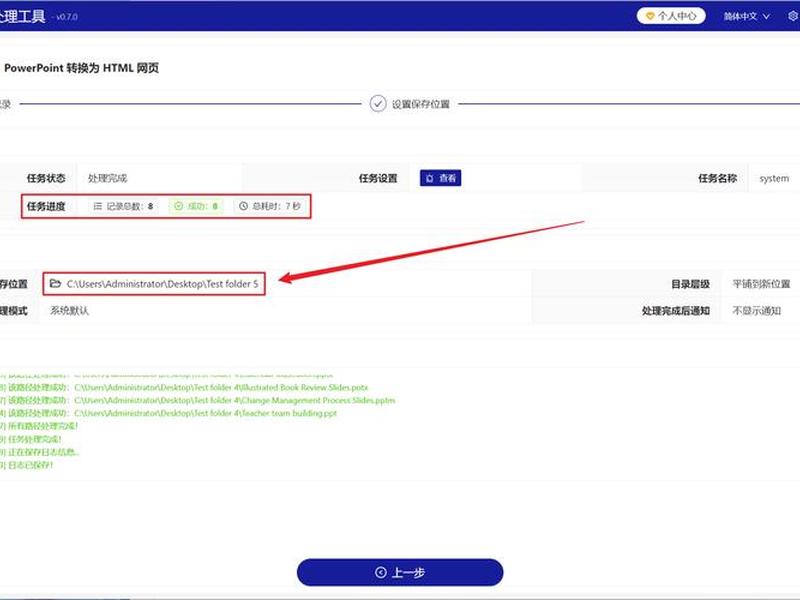
Task: Click the system task name value
Action: [x=774, y=178]
